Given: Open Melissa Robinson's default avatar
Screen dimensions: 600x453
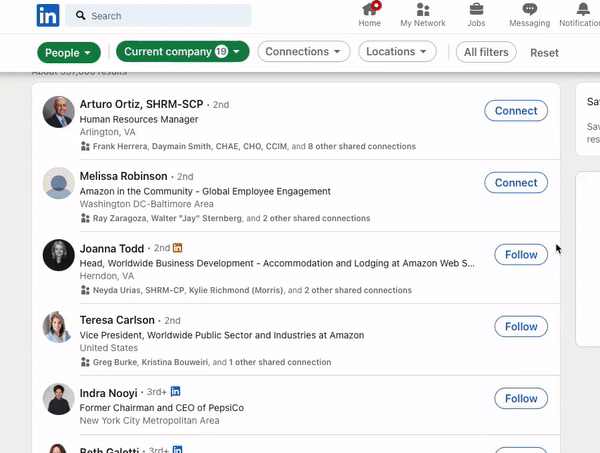Looking at the screenshot, I should pos(58,183).
